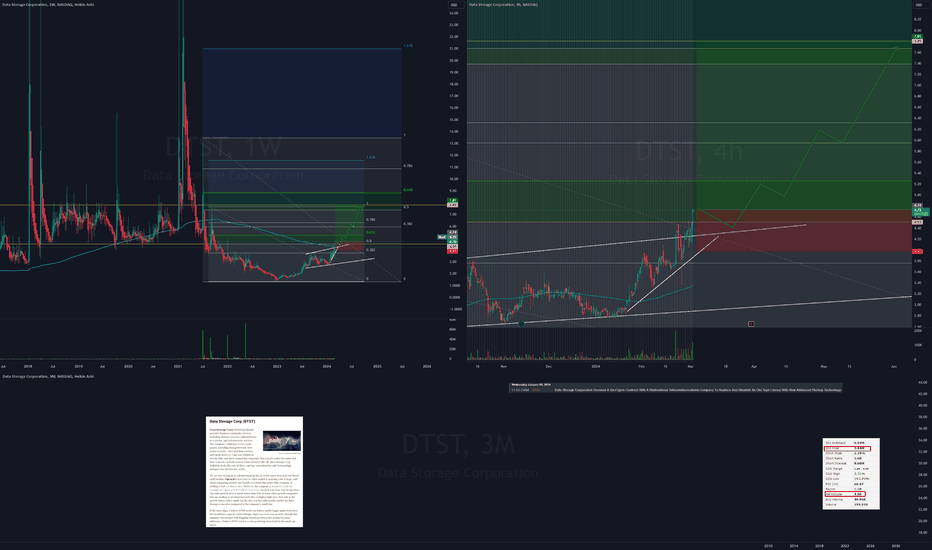932x550 pixels.
Task: Click the highlighted 'Shs Float' row in statistics table
Action: click(848, 448)
